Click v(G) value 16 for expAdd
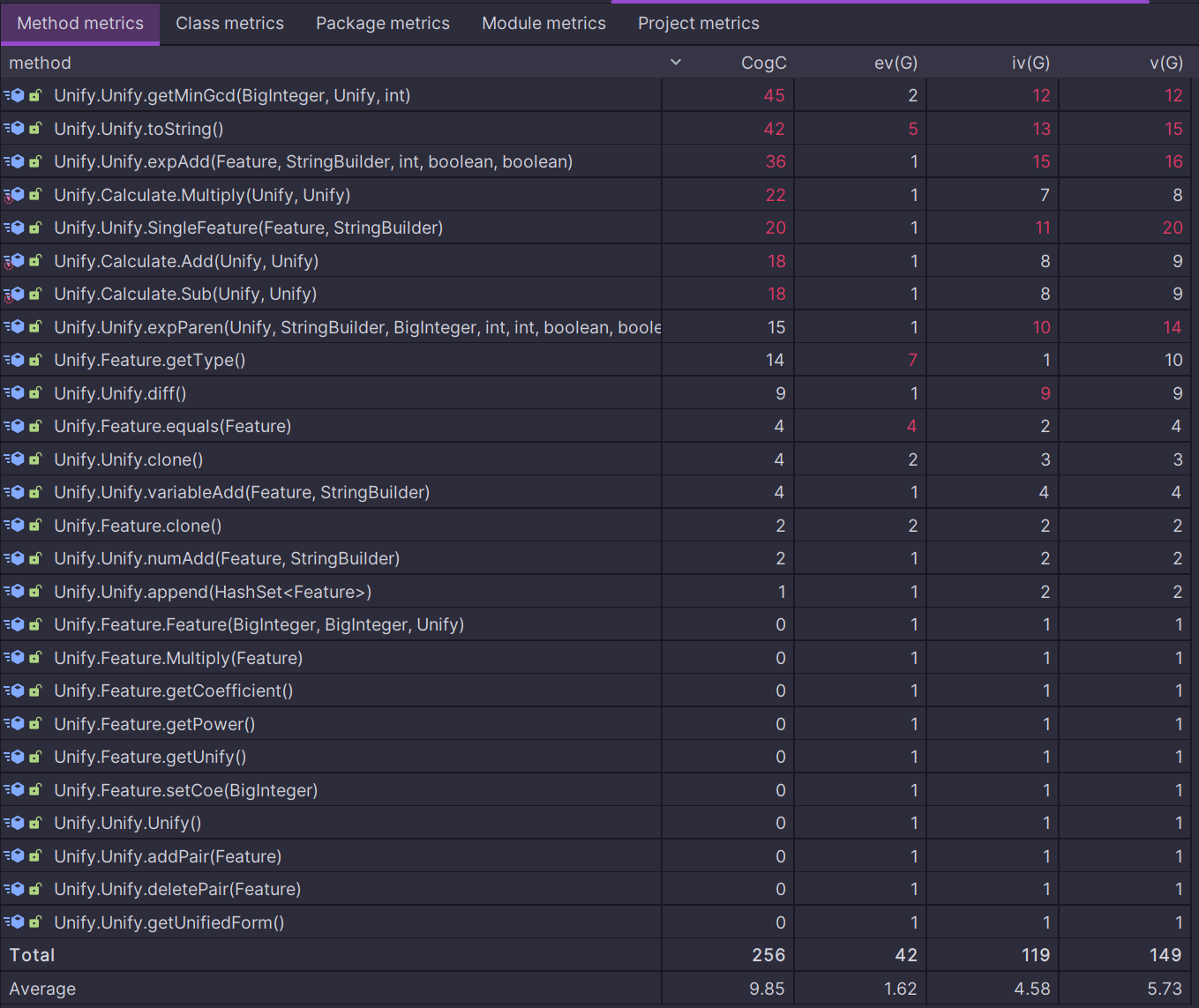 click(1173, 161)
